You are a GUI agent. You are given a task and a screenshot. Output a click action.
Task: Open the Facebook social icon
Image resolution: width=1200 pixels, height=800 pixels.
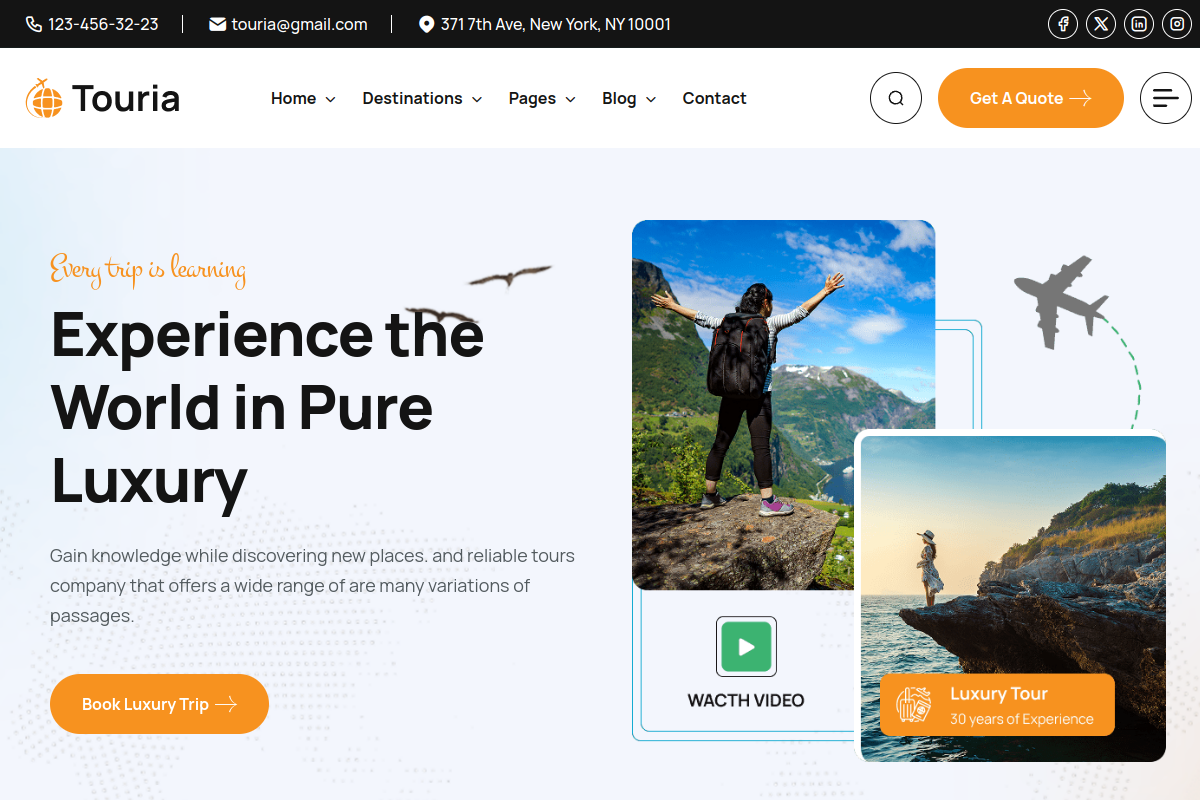click(x=1063, y=24)
